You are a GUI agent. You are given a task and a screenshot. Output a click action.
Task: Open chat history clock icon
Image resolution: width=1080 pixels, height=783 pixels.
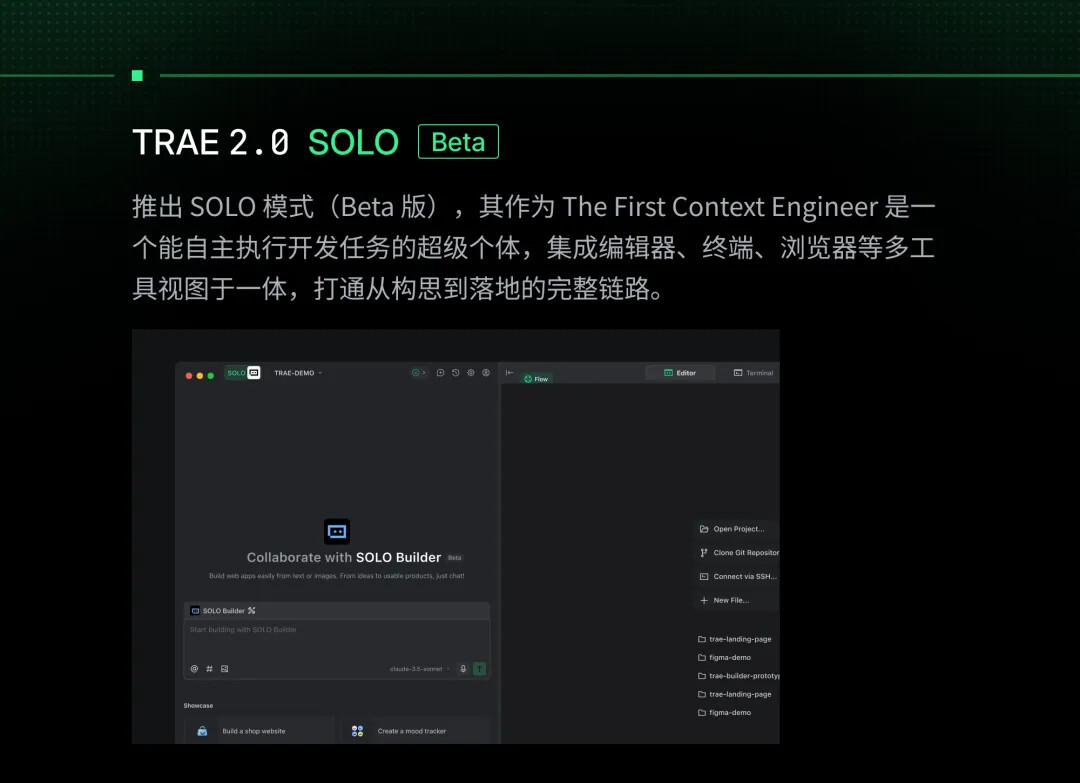pos(455,373)
